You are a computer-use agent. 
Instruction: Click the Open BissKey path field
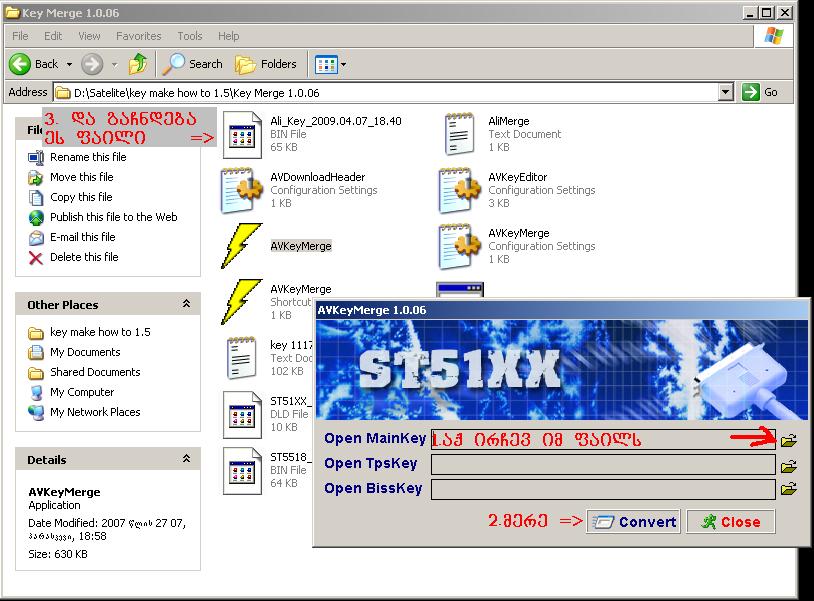click(x=603, y=489)
